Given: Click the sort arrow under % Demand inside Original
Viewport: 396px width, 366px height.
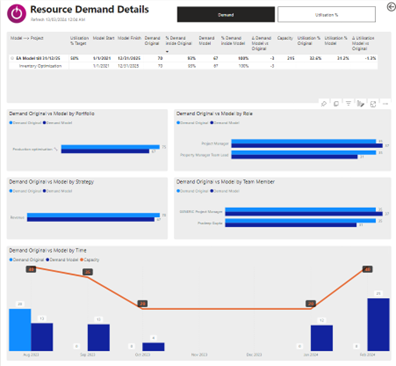Looking at the screenshot, I should click(x=167, y=52).
